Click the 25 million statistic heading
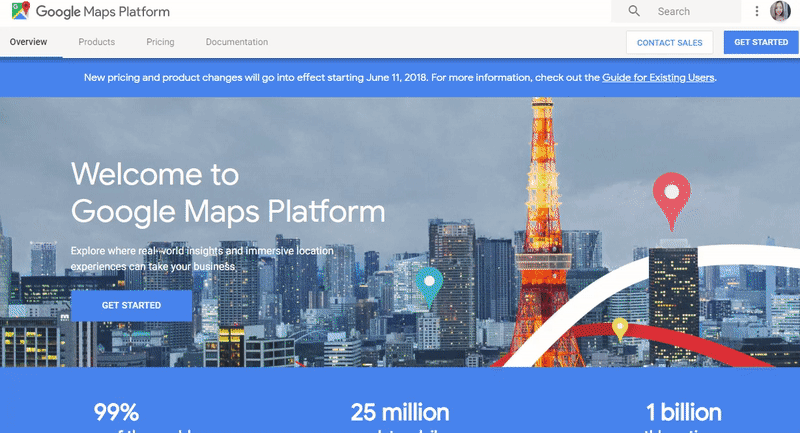This screenshot has height=433, width=800. 400,412
